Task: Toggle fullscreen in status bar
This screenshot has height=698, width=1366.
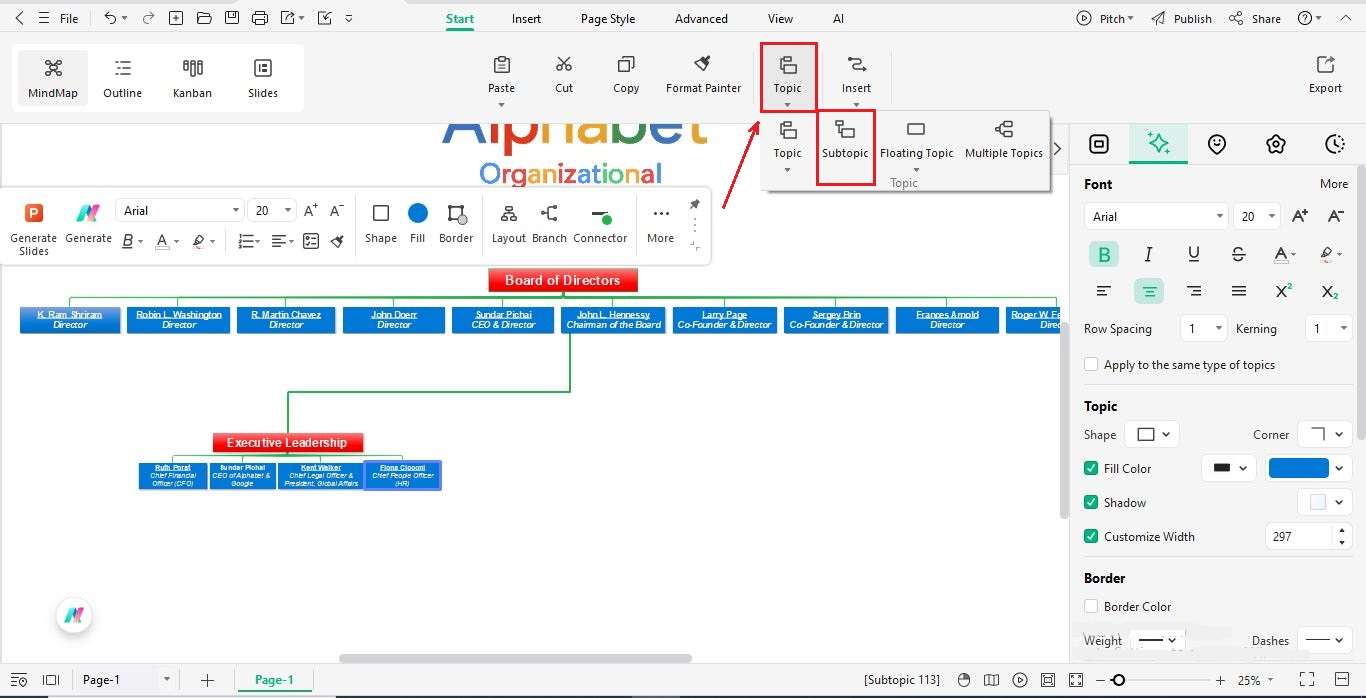Action: [x=1306, y=680]
